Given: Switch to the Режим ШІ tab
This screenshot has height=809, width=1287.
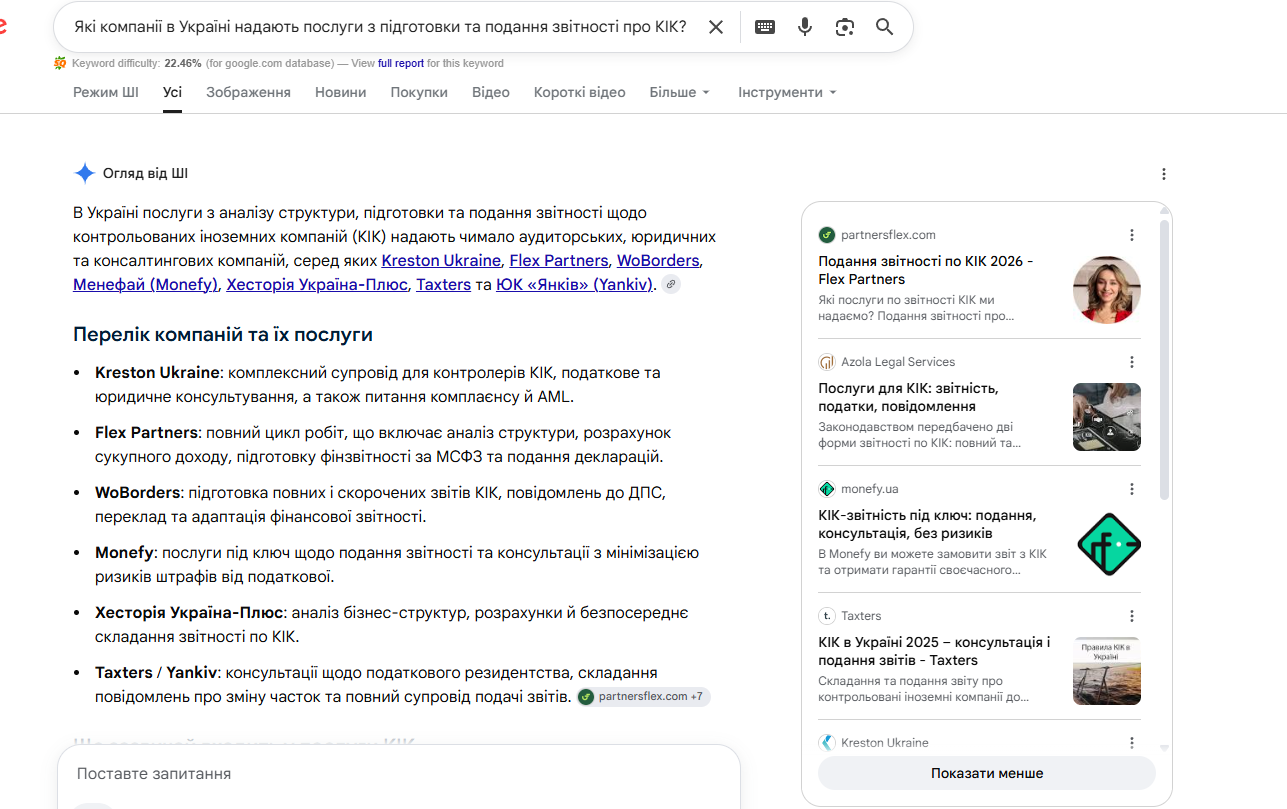Looking at the screenshot, I should point(106,92).
